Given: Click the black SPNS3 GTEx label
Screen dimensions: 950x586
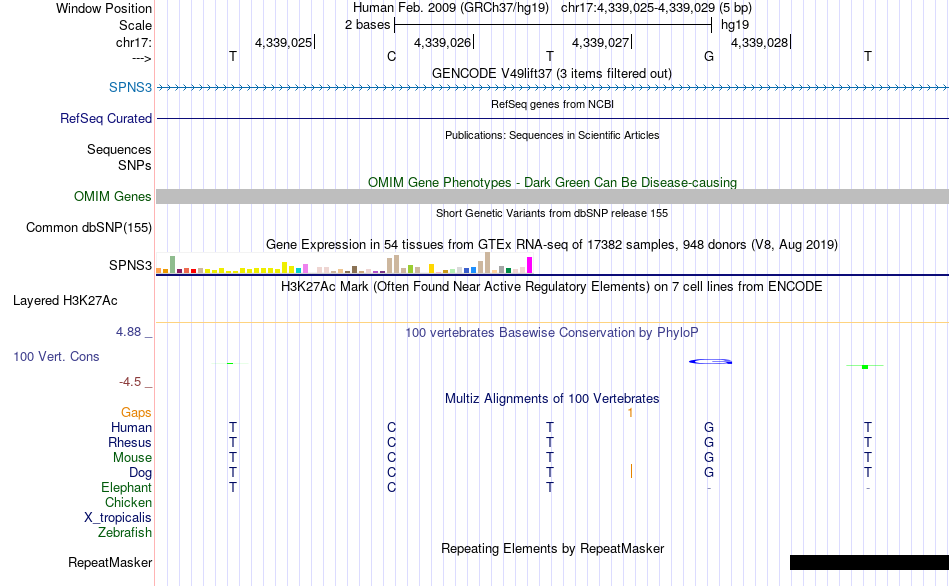Looking at the screenshot, I should (x=130, y=265).
